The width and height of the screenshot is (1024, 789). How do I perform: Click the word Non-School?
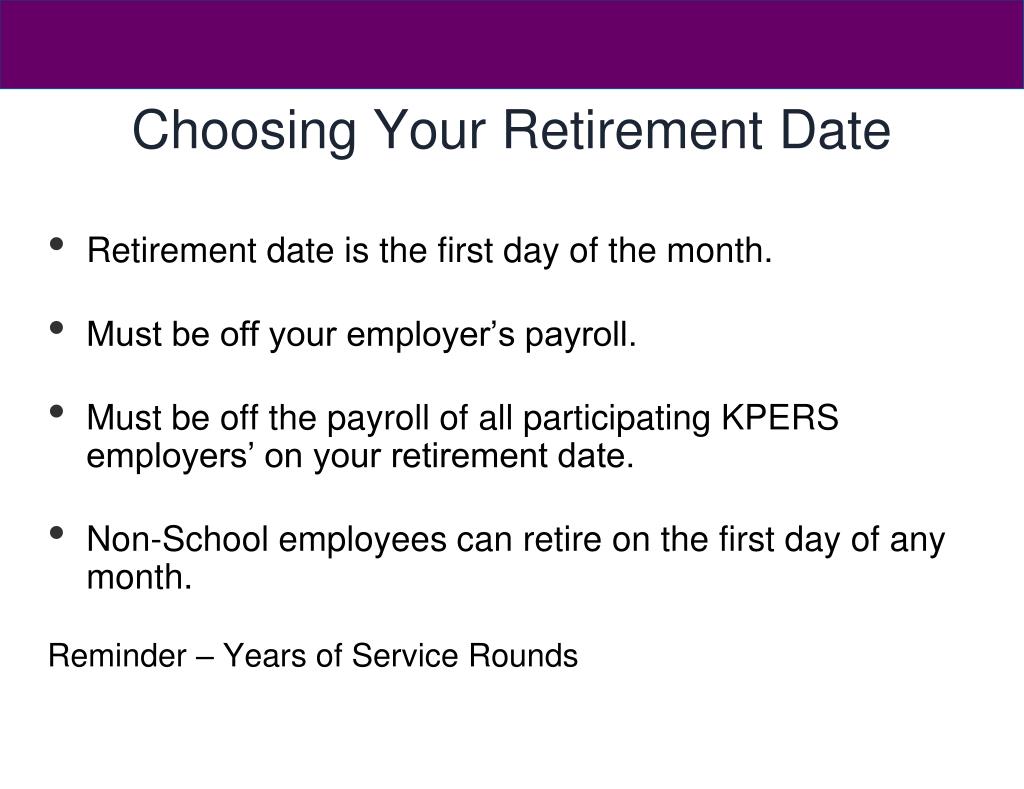tap(178, 540)
